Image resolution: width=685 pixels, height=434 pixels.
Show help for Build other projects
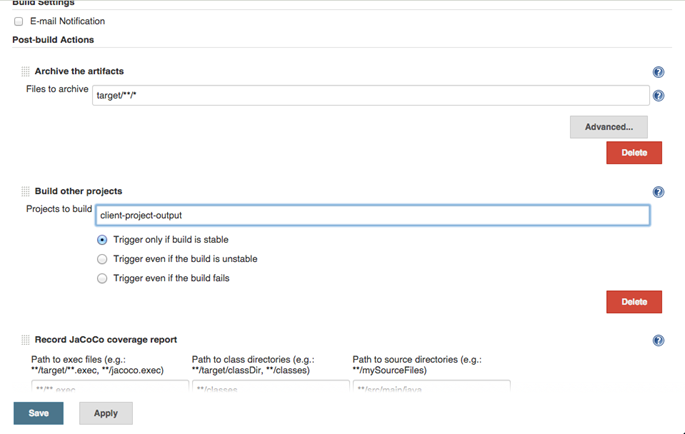point(658,192)
